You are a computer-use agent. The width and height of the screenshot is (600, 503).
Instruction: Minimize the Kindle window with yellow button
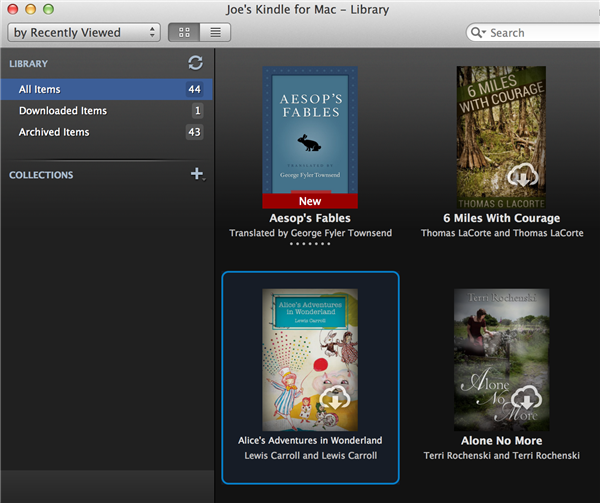[31, 9]
